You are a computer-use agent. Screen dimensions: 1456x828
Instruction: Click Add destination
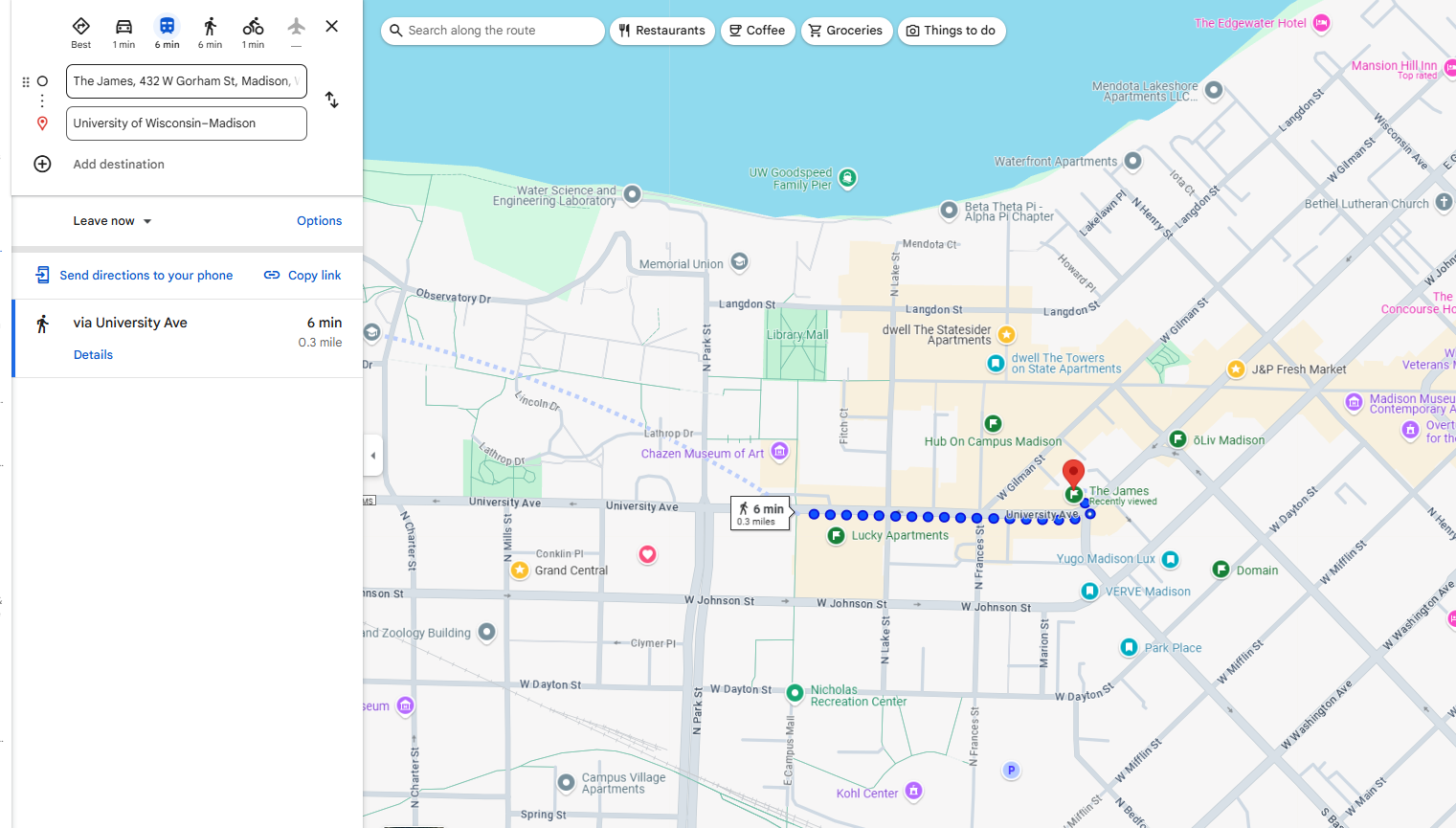pos(119,165)
